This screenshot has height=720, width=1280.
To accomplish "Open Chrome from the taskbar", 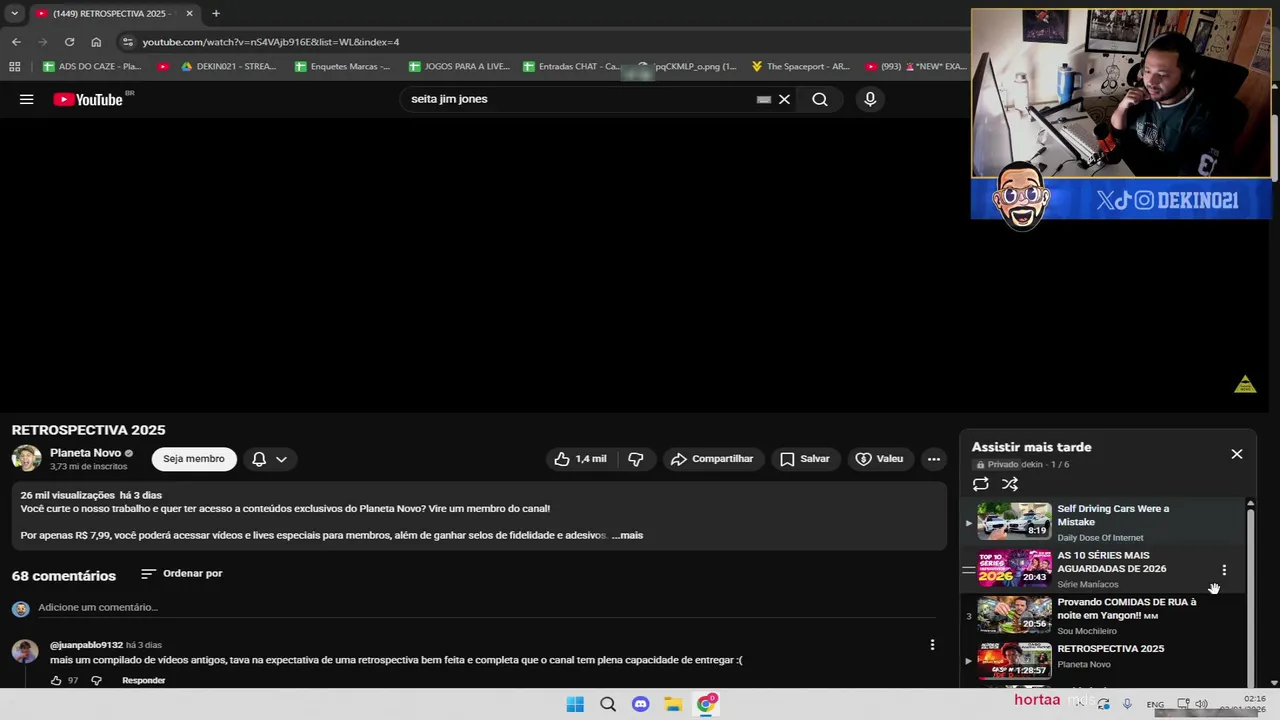I will coord(706,704).
